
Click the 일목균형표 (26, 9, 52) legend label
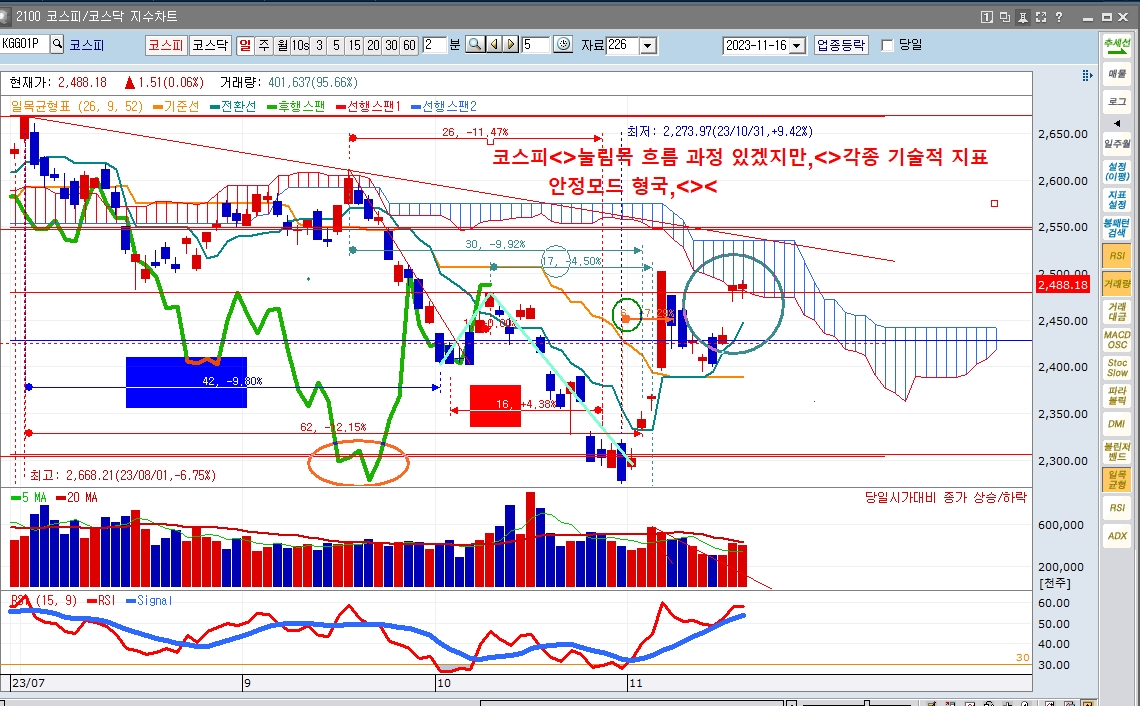point(77,106)
